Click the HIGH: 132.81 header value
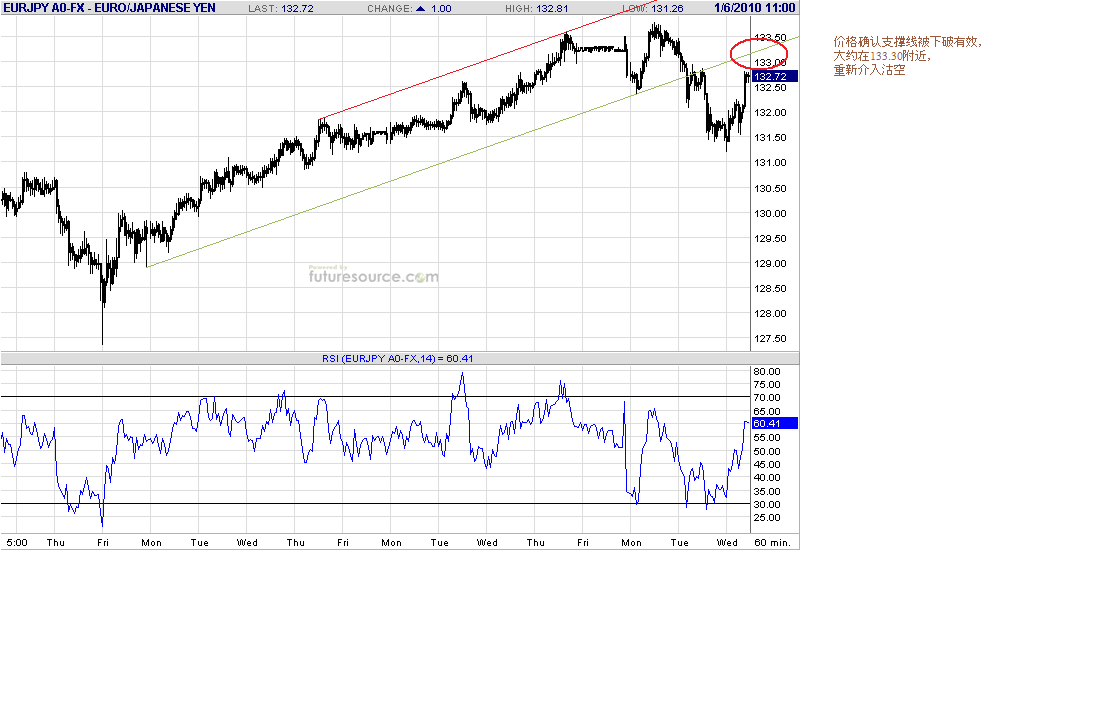The height and width of the screenshot is (707, 1100). [x=537, y=8]
